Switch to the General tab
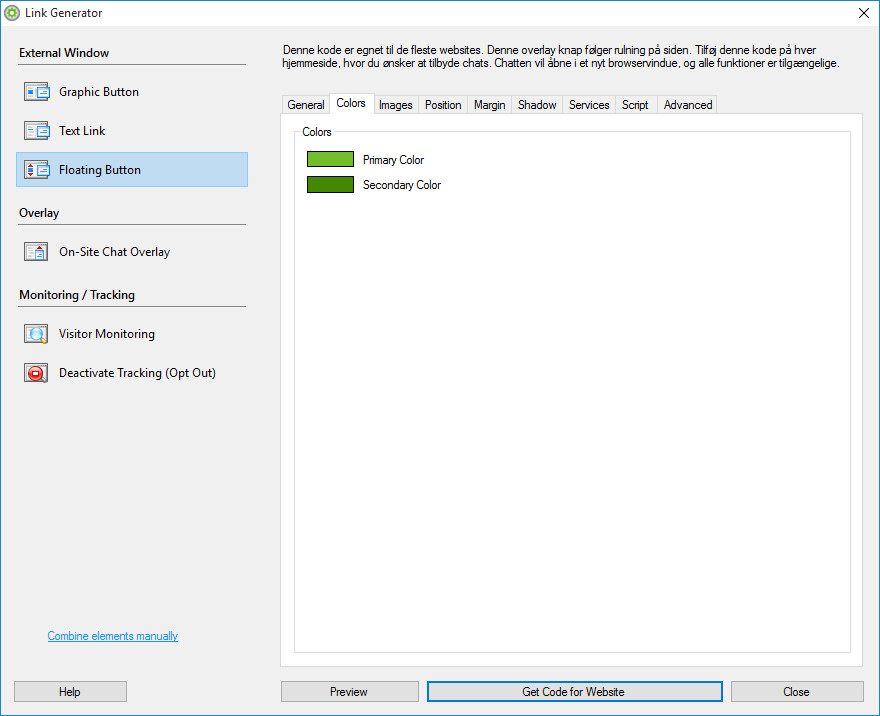880x716 pixels. click(x=306, y=105)
